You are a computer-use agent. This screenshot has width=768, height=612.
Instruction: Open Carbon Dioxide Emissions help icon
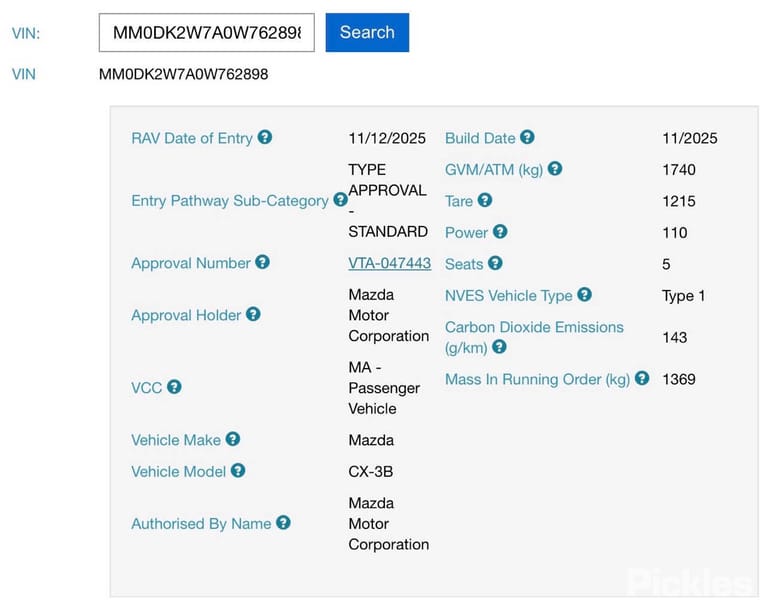pyautogui.click(x=499, y=347)
